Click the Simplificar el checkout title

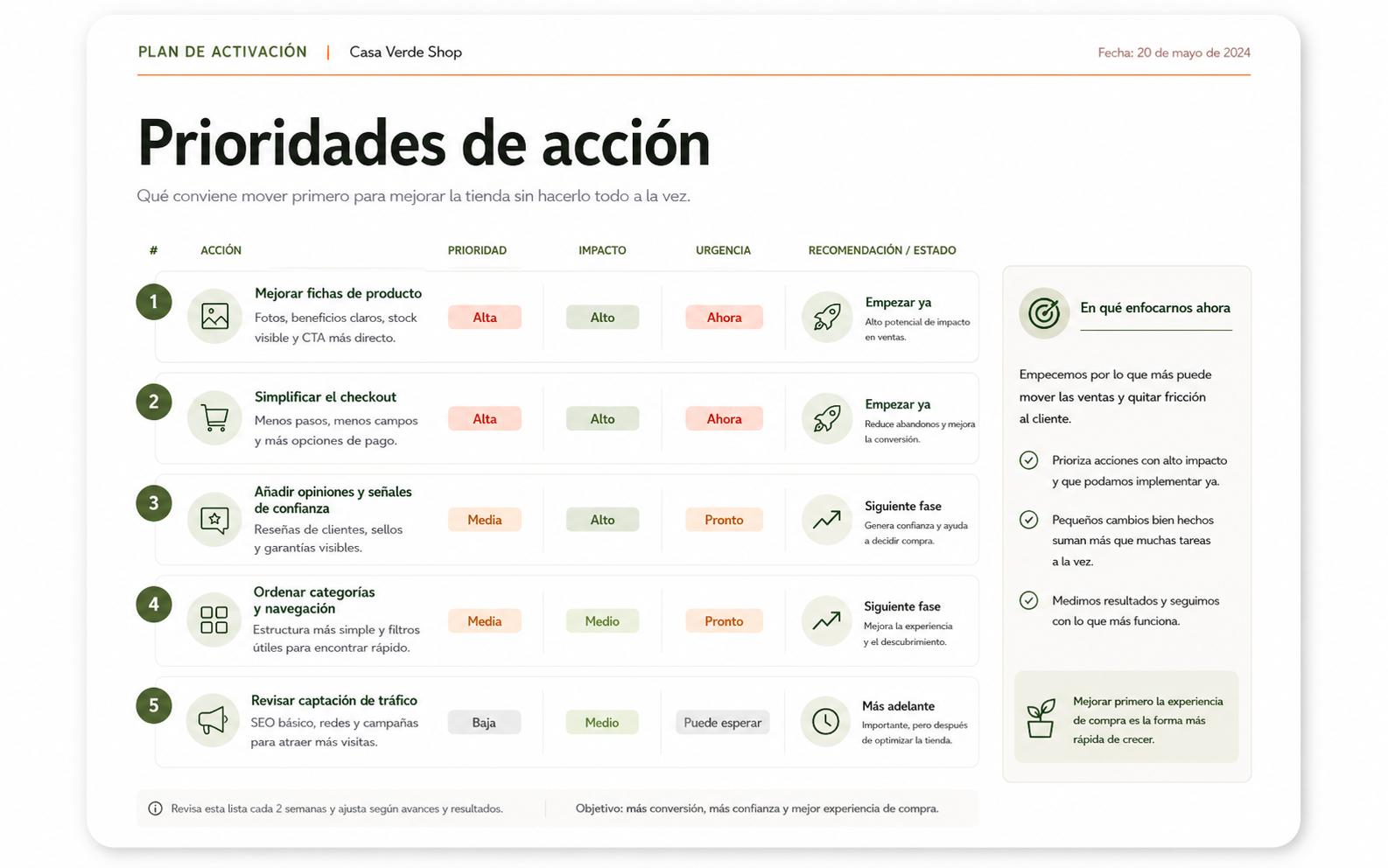(325, 396)
